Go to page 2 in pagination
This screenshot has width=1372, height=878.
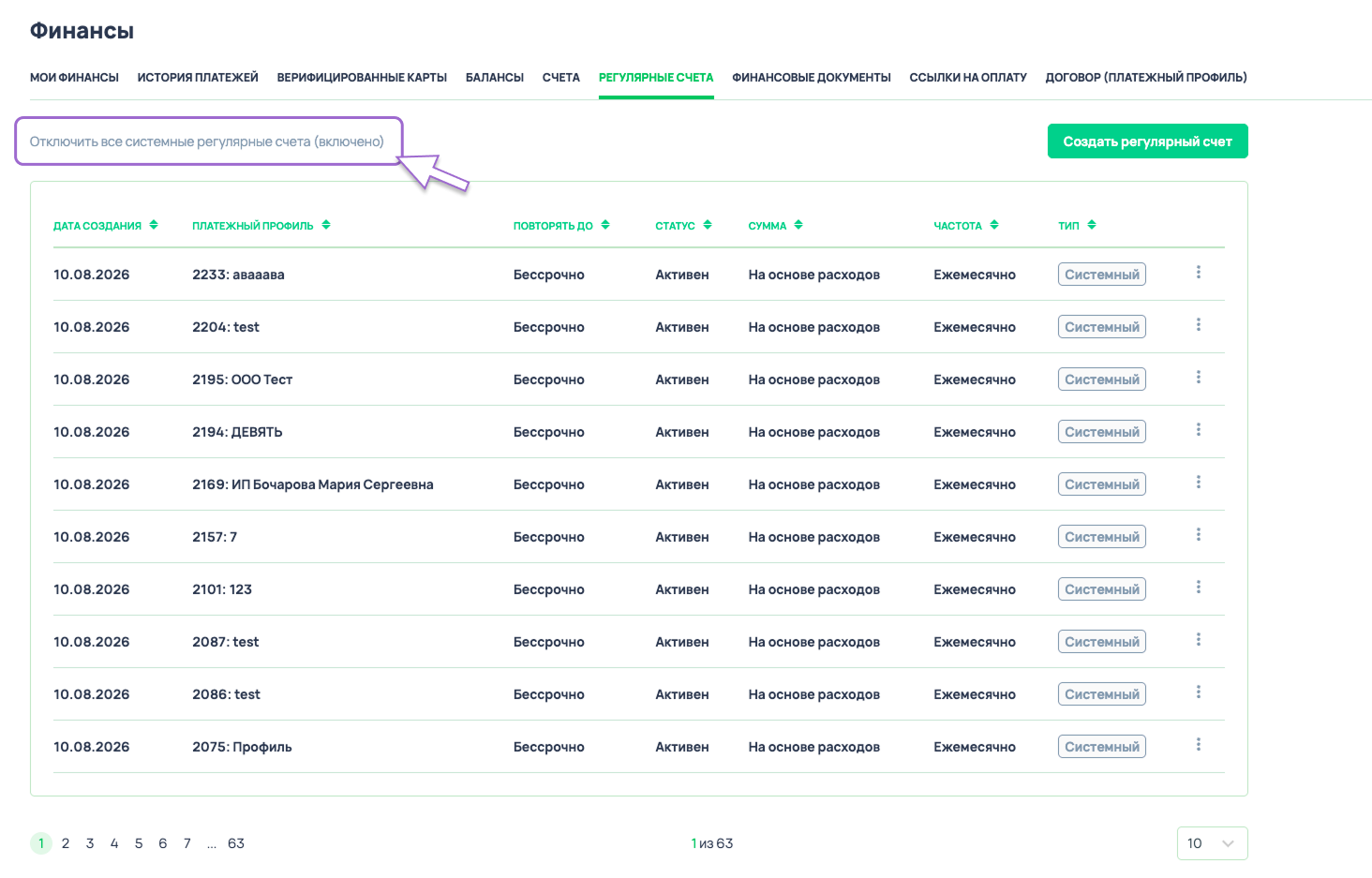(x=66, y=843)
